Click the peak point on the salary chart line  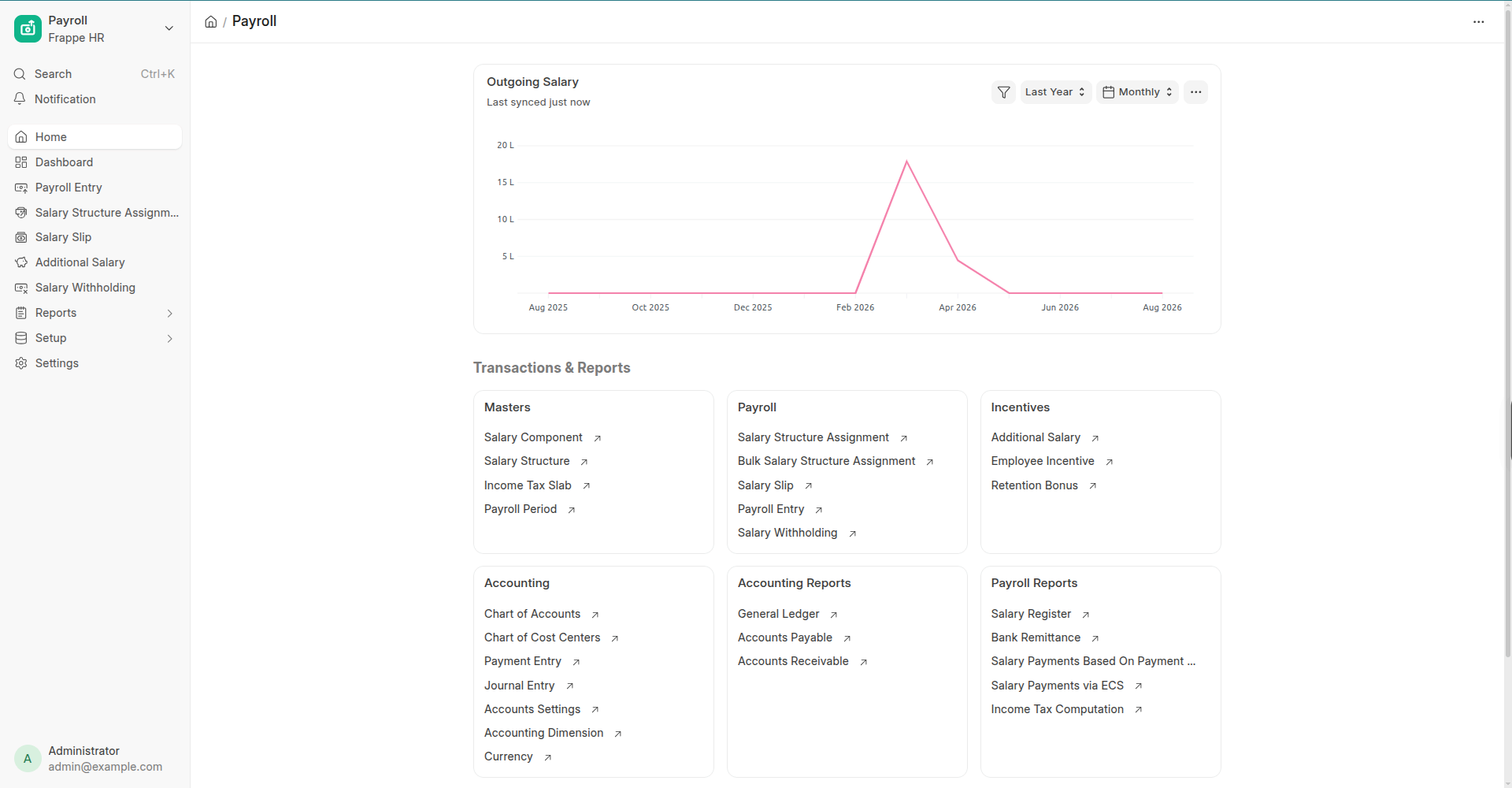click(906, 162)
